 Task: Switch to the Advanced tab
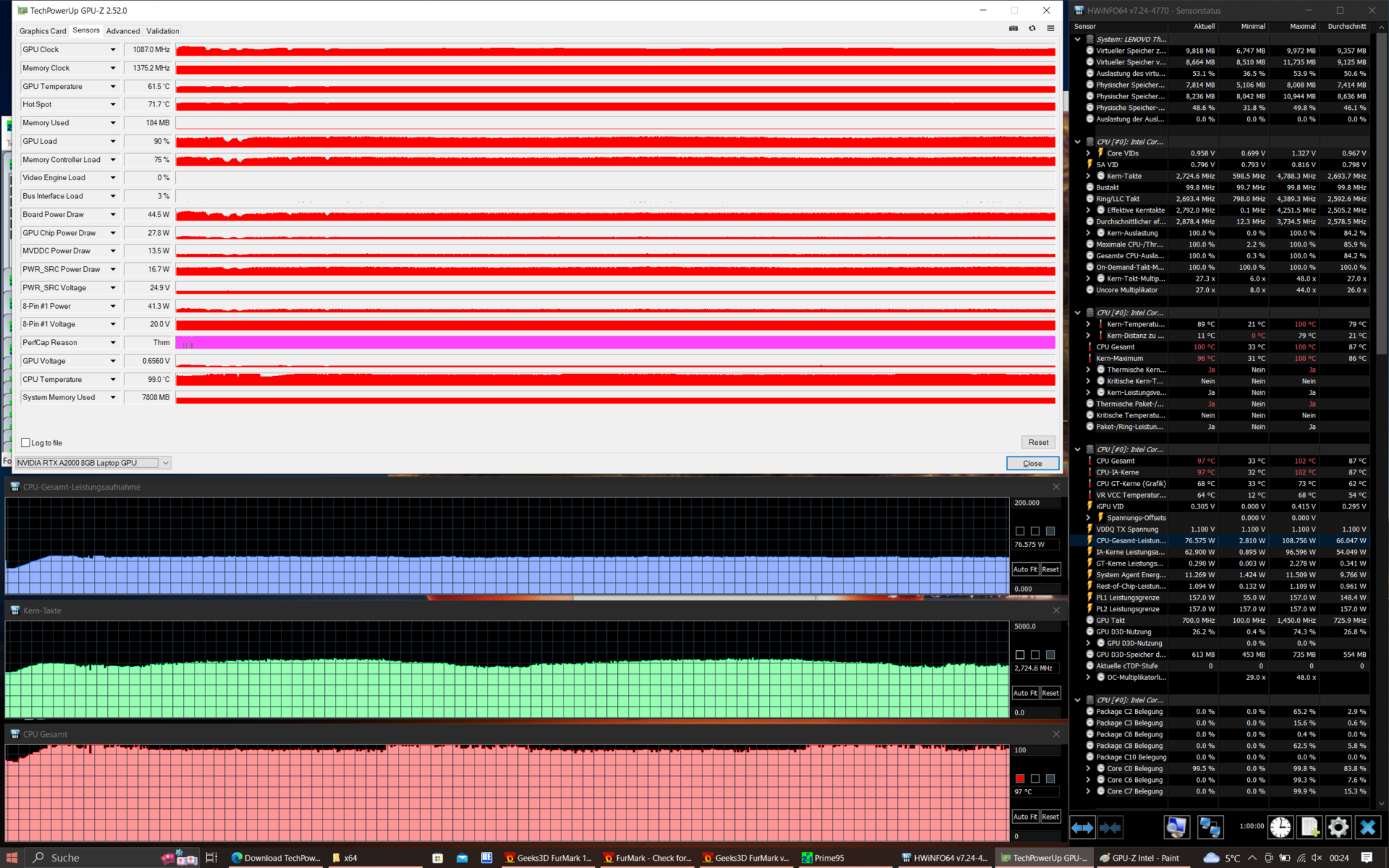pyautogui.click(x=123, y=31)
